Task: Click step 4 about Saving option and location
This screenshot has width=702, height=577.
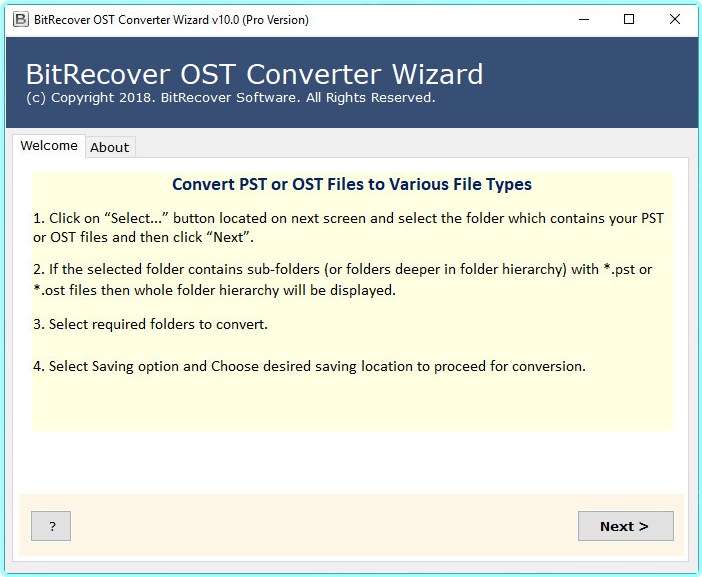Action: coord(309,366)
